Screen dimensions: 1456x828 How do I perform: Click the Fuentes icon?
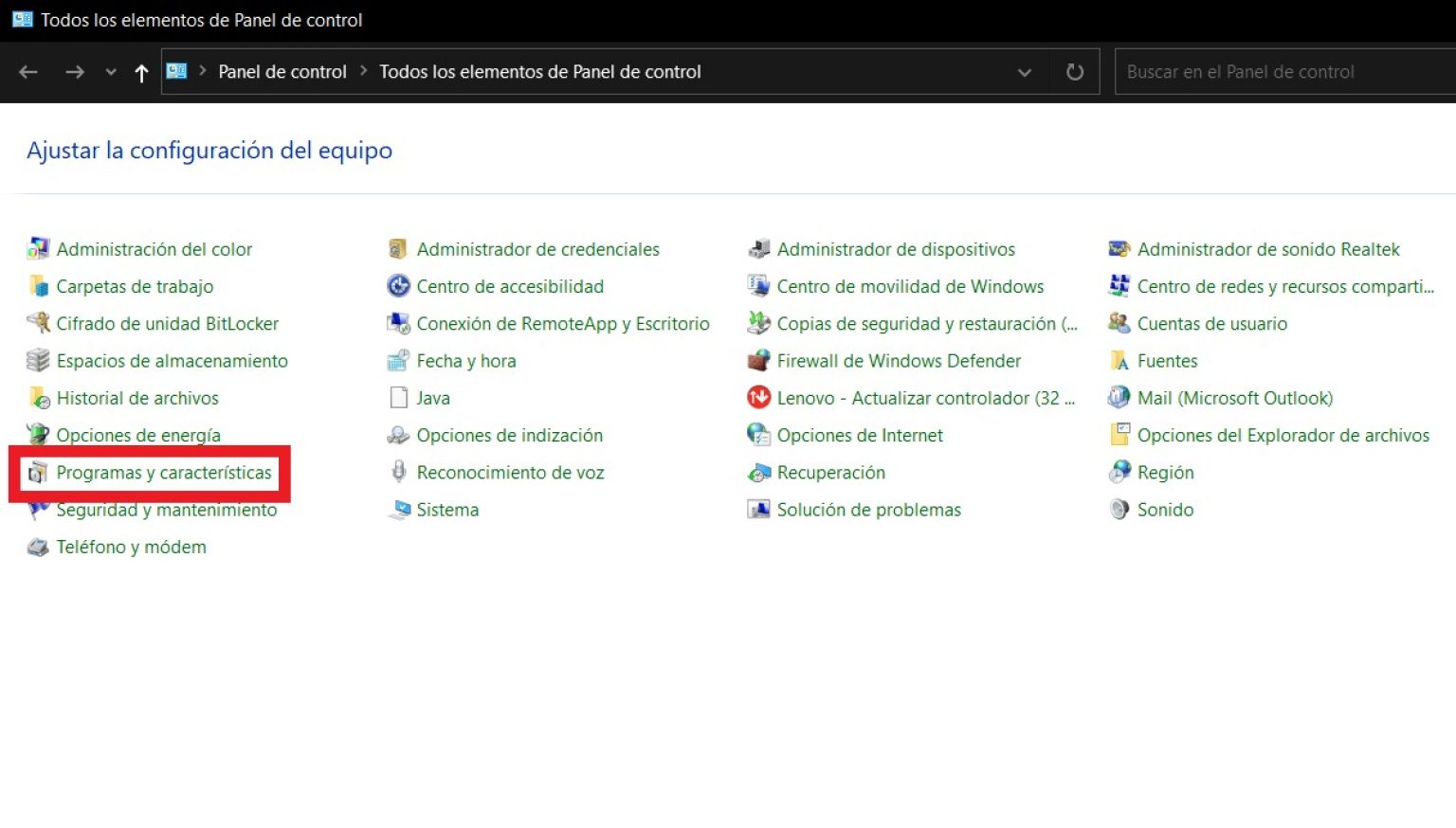click(1119, 360)
